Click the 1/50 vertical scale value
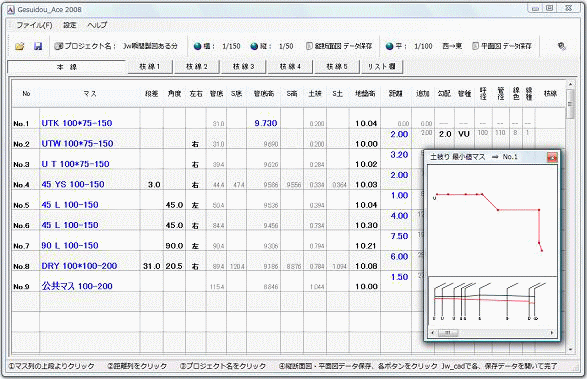Screen dimensions: 587x379 [x=286, y=46]
